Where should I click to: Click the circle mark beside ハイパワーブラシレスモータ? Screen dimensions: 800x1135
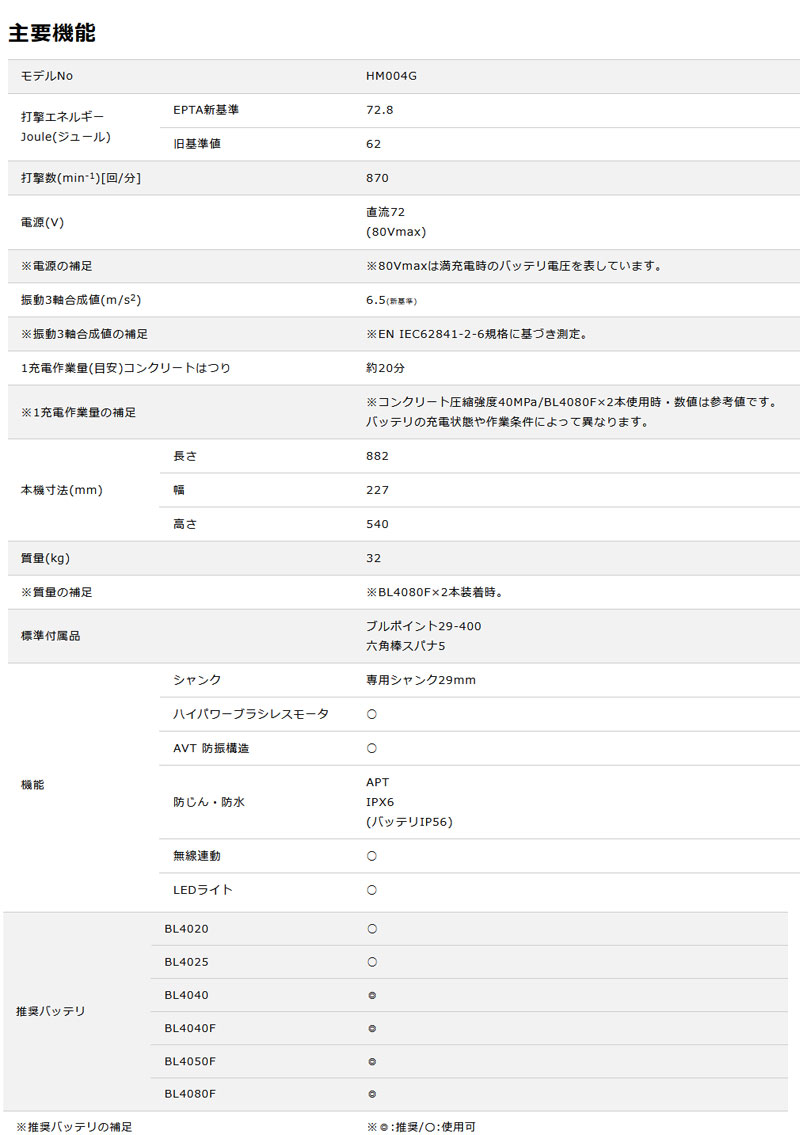coord(372,714)
